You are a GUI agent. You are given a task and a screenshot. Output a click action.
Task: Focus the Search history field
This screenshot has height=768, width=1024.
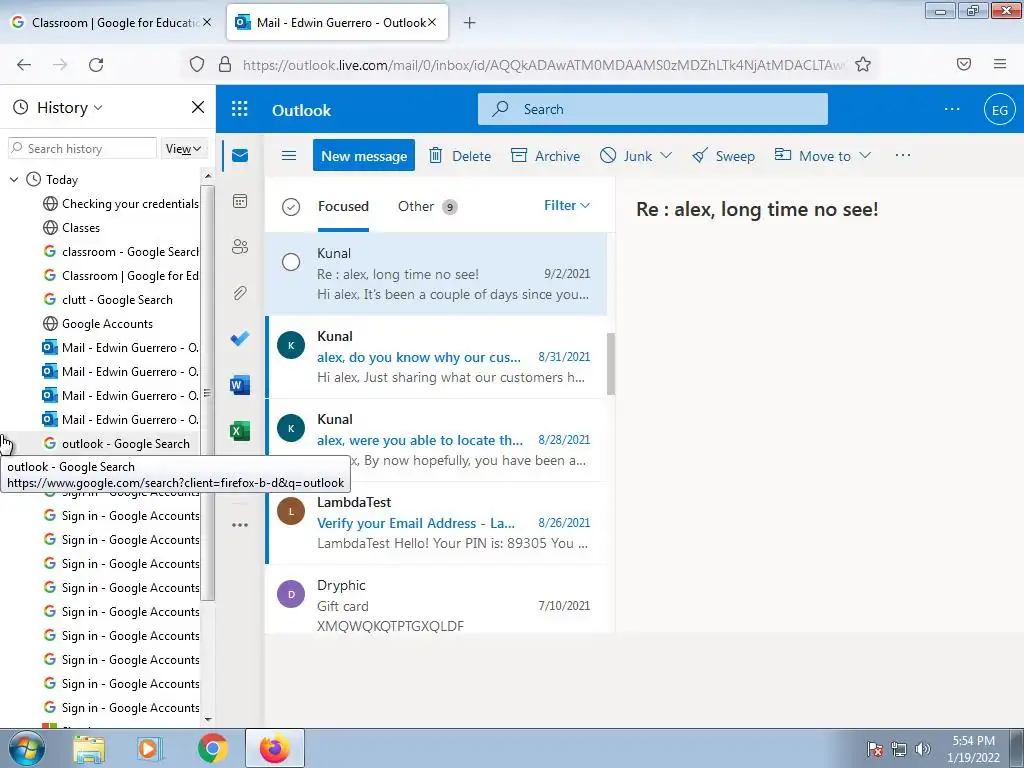pos(82,149)
